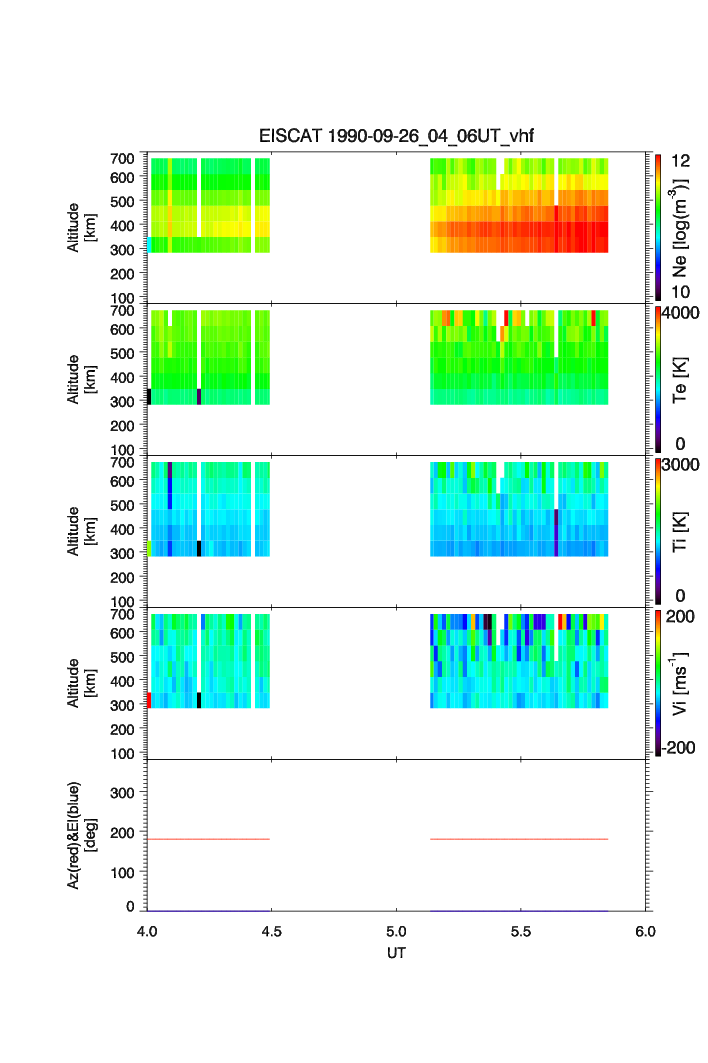The width and height of the screenshot is (708, 1063).
Task: Click the 200 maximum on Vi color bar
Action: point(680,616)
